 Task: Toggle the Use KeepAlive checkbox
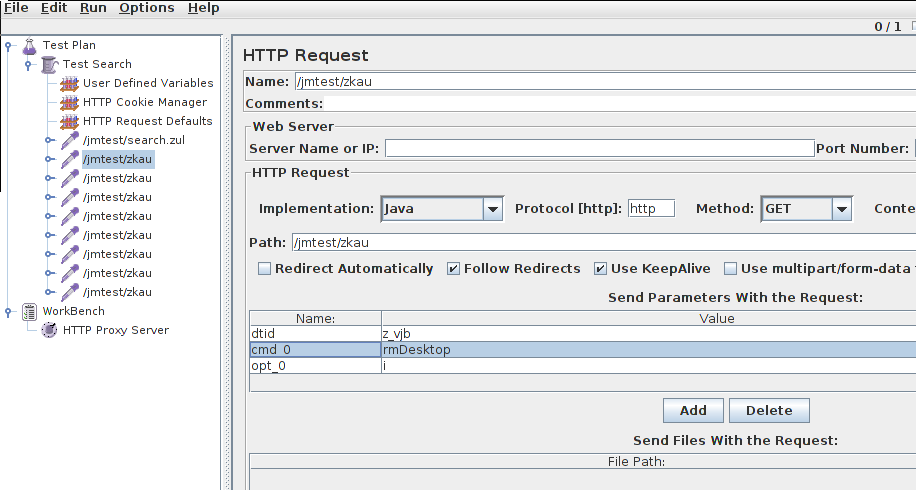(x=600, y=269)
